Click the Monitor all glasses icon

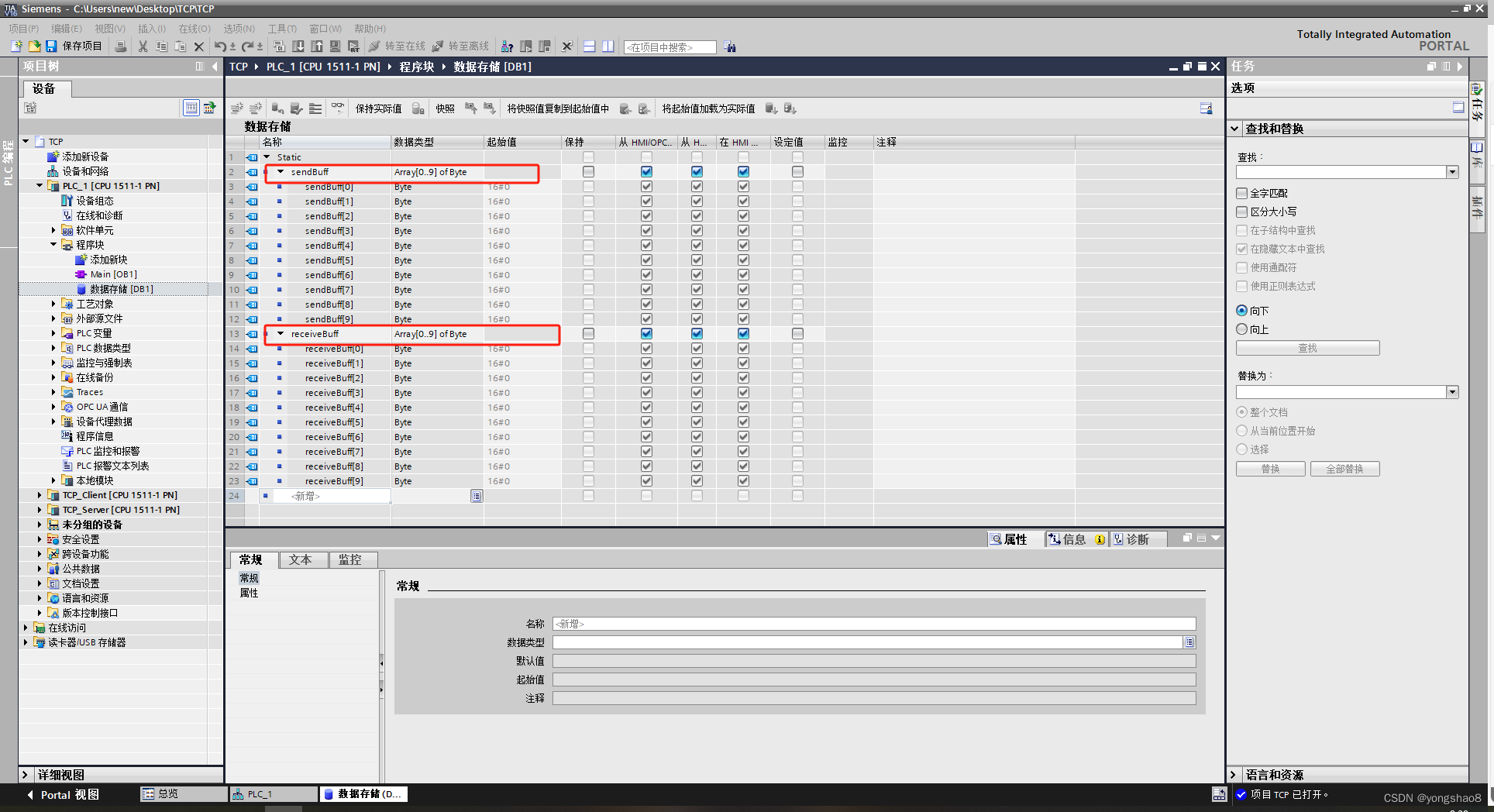[338, 108]
